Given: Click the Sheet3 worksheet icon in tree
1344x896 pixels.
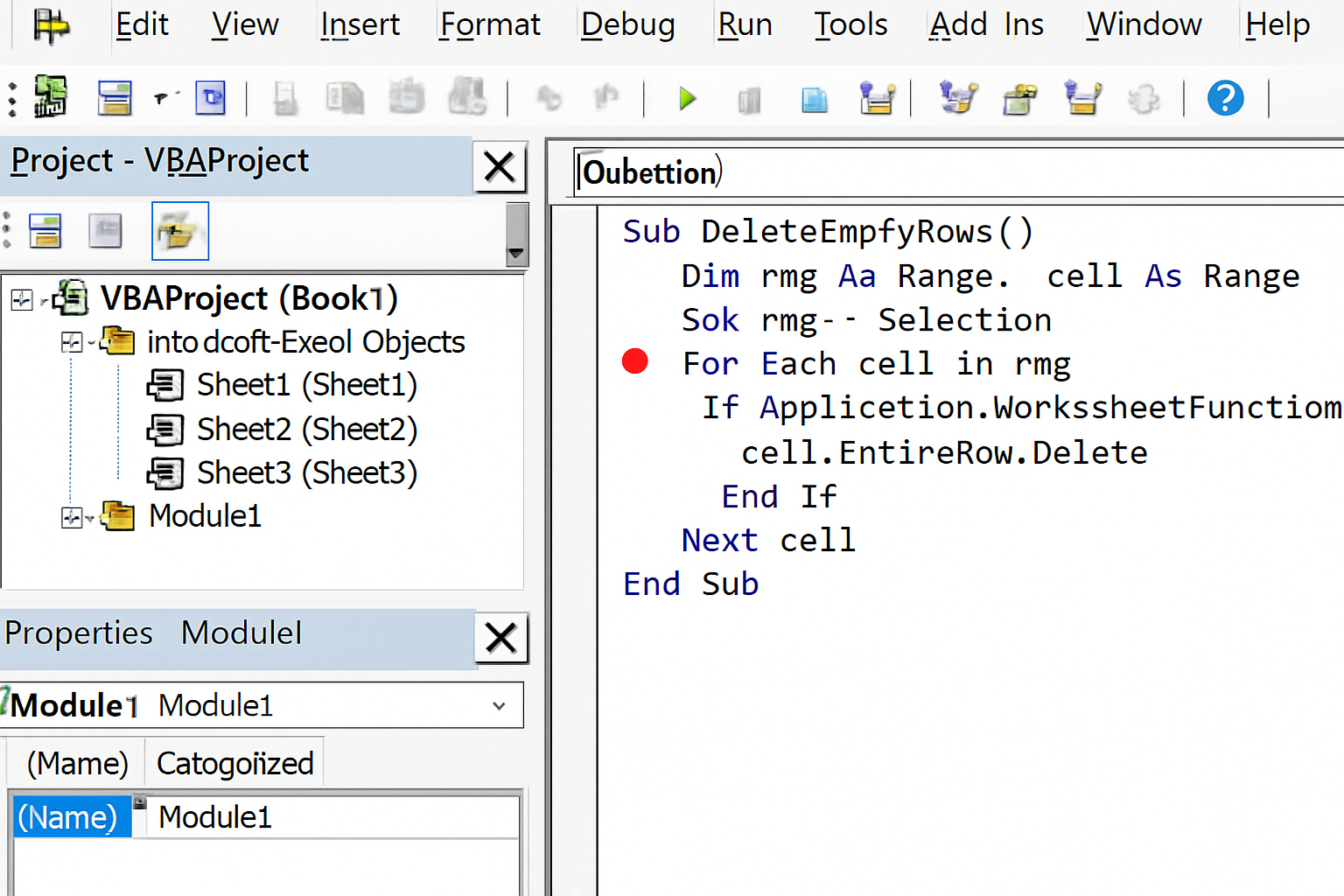Looking at the screenshot, I should click(x=164, y=473).
